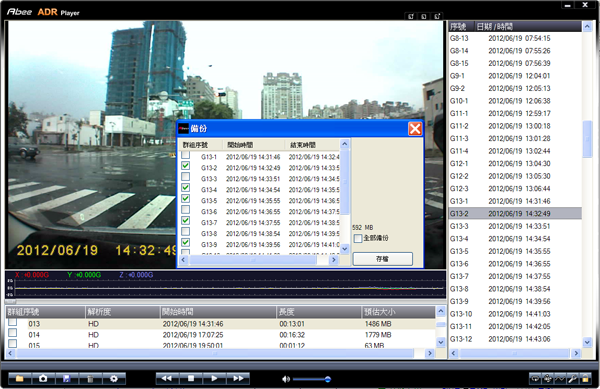Select the G9-1 entry 12:04:01
The image size is (600, 389).
point(515,76)
